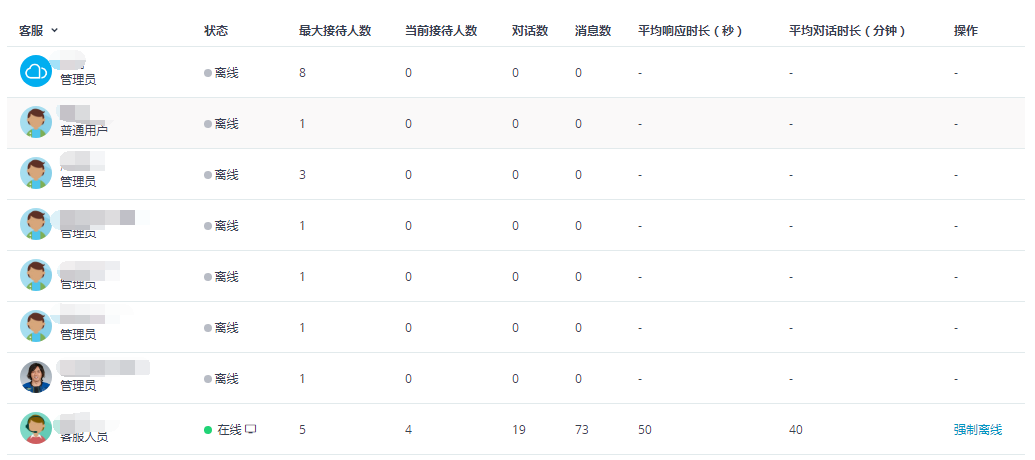The height and width of the screenshot is (460, 1035).
Task: Click the avatar of the 普通用户 agent
Action: (x=36, y=122)
